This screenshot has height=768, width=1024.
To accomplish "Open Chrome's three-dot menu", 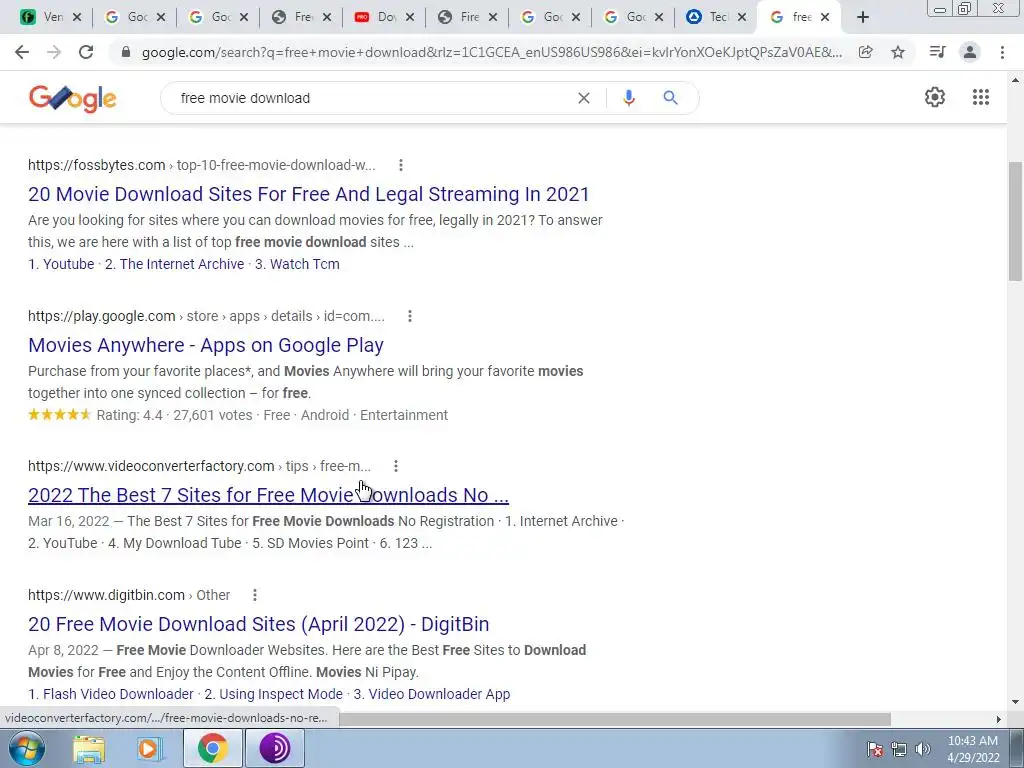I will pos(1002,52).
